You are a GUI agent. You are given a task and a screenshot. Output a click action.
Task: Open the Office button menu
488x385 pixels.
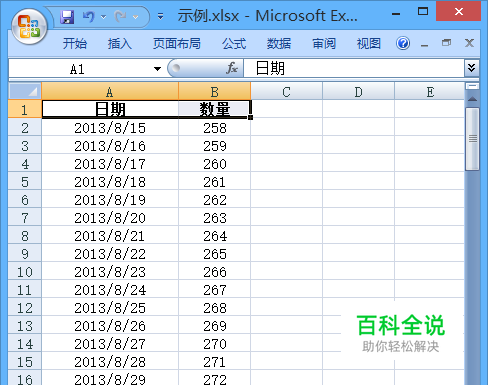(x=29, y=26)
